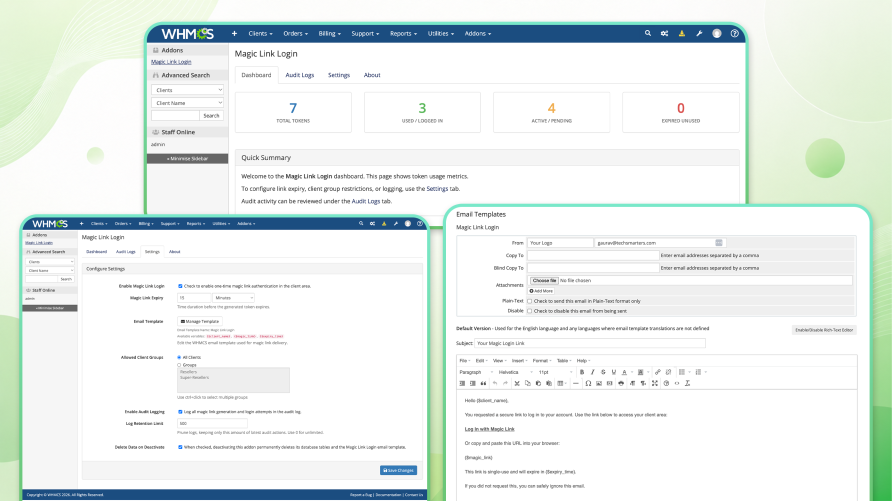The image size is (892, 501).
Task: Open the 11pt font size dropdown
Action: (x=555, y=372)
